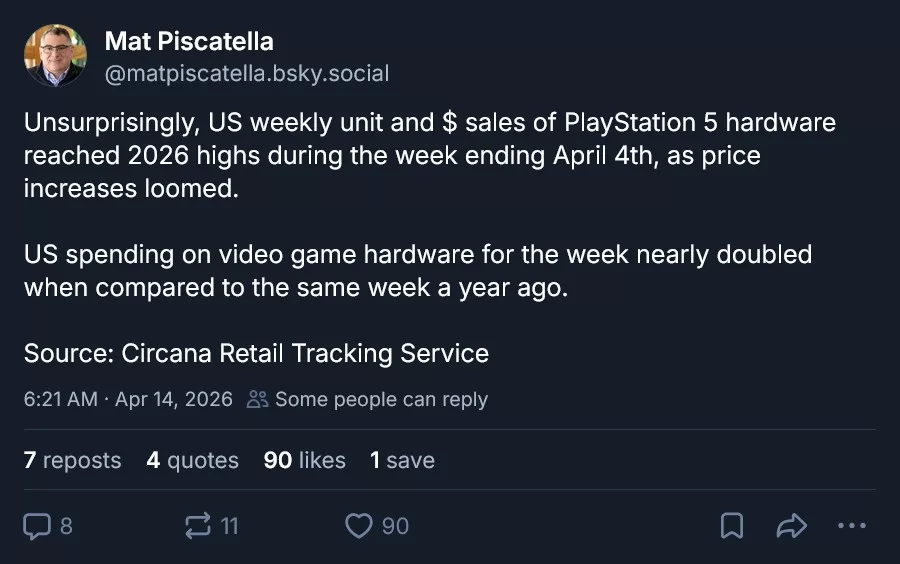Screen dimensions: 900x564
Task: Click the reply speech bubble icon
Action: tap(37, 526)
